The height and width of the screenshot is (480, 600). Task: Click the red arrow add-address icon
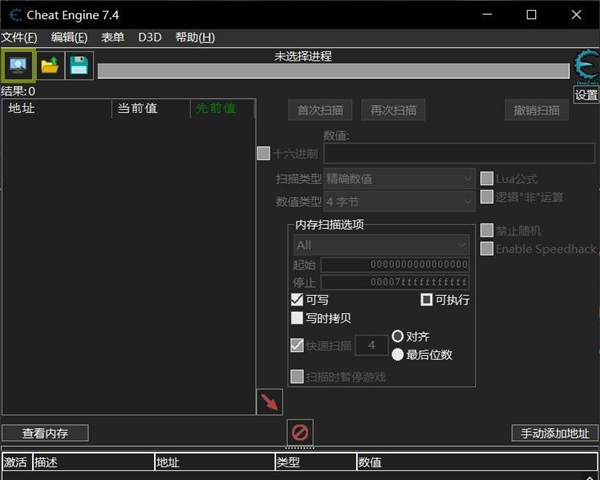269,402
